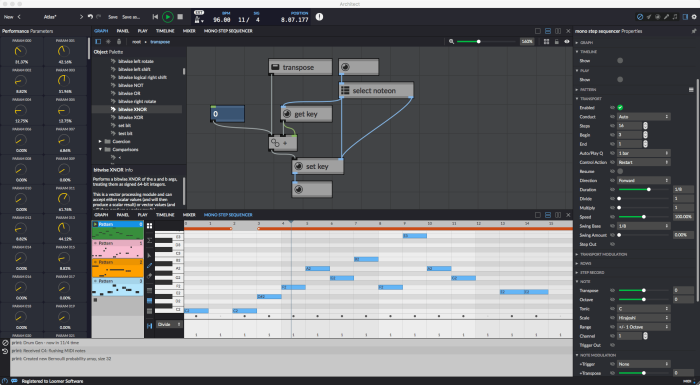
Task: Select the orange Pattern 2 in the pattern list
Action: point(118,268)
